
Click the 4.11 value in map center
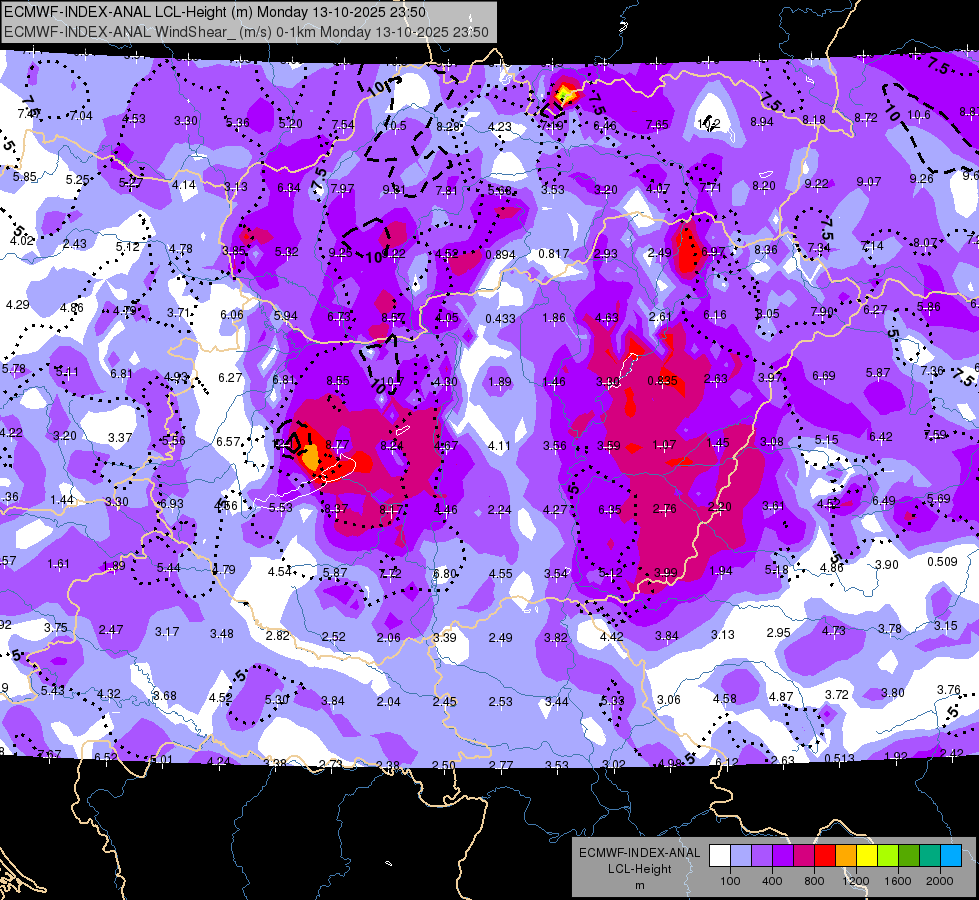pos(499,445)
